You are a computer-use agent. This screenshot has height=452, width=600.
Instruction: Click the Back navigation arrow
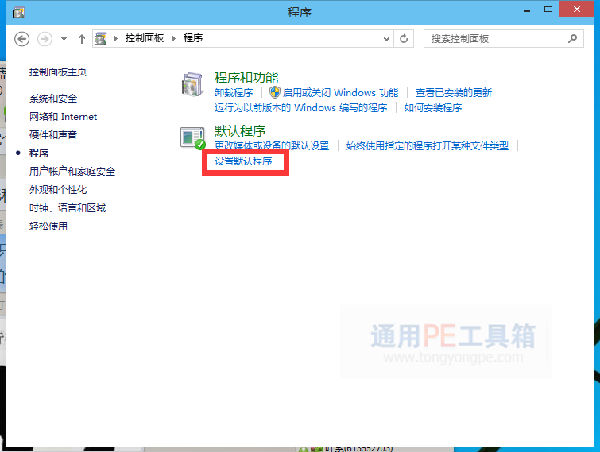pyautogui.click(x=21, y=39)
